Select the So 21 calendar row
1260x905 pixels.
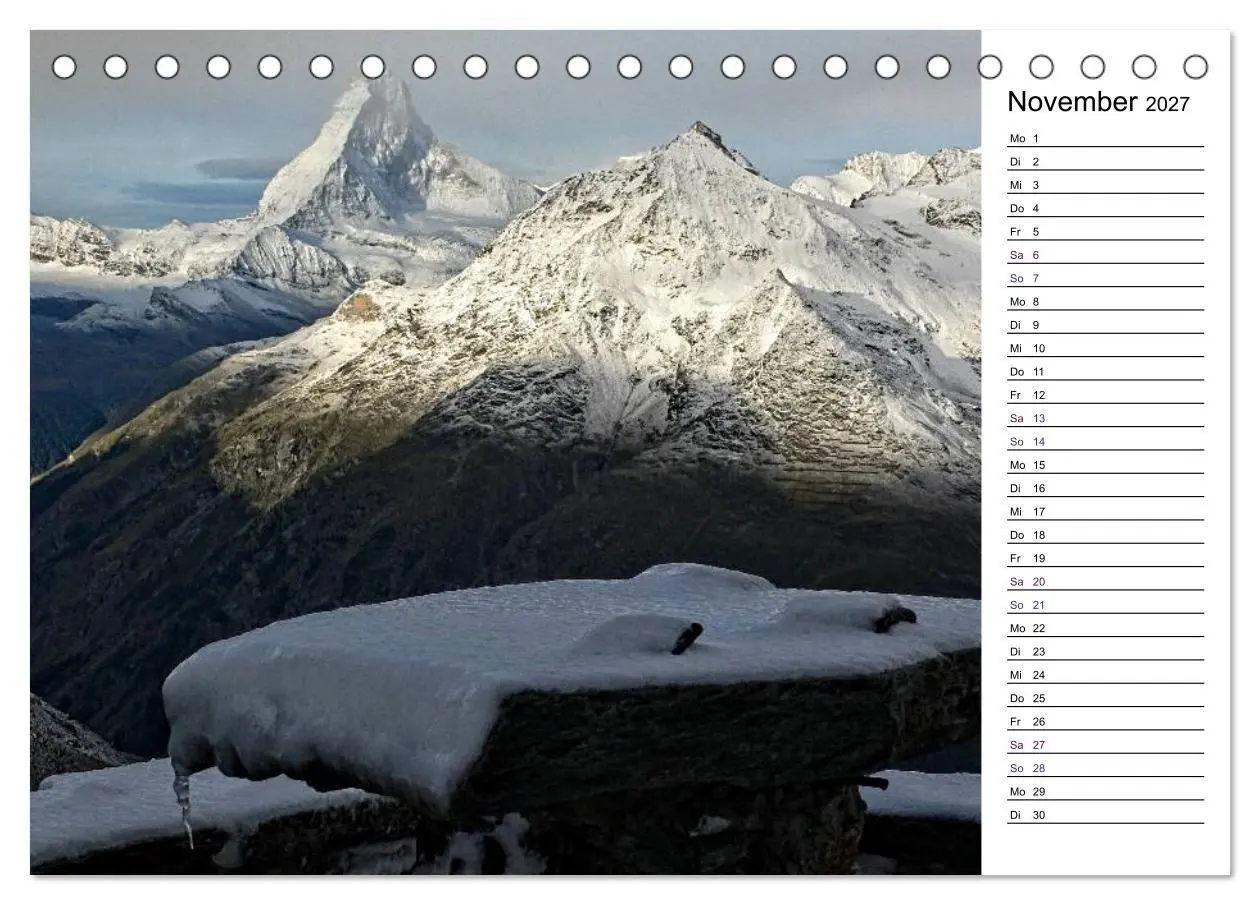click(x=1105, y=605)
